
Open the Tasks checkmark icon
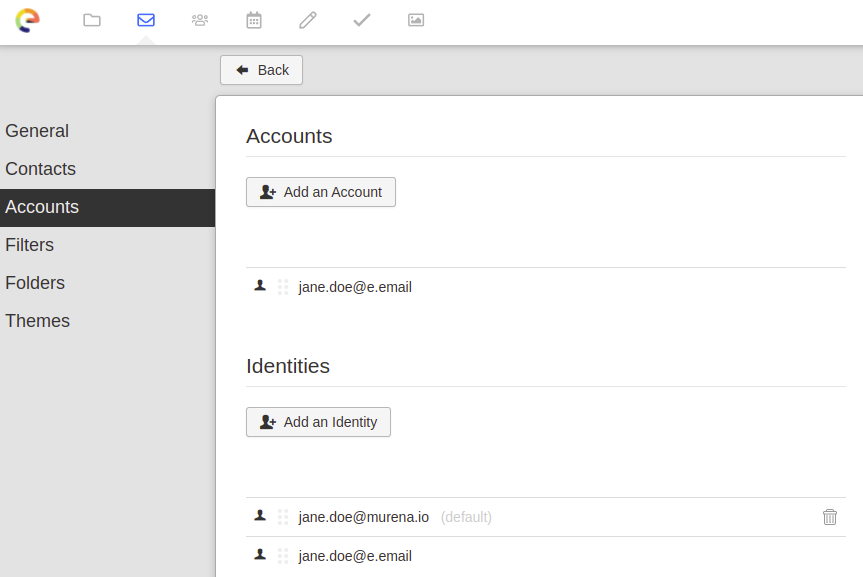click(x=361, y=19)
